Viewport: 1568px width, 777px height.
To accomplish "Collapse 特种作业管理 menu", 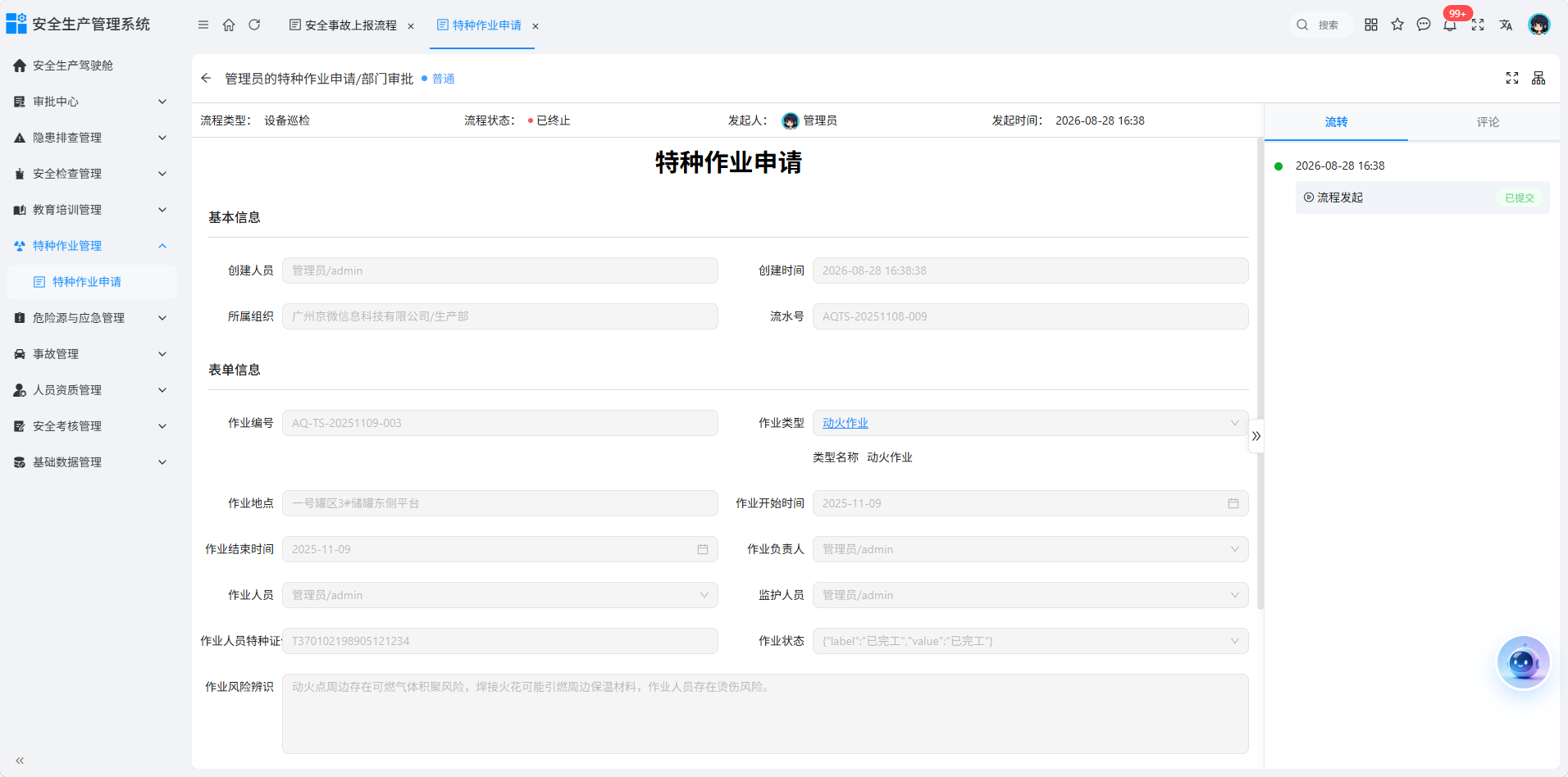I will tap(90, 246).
